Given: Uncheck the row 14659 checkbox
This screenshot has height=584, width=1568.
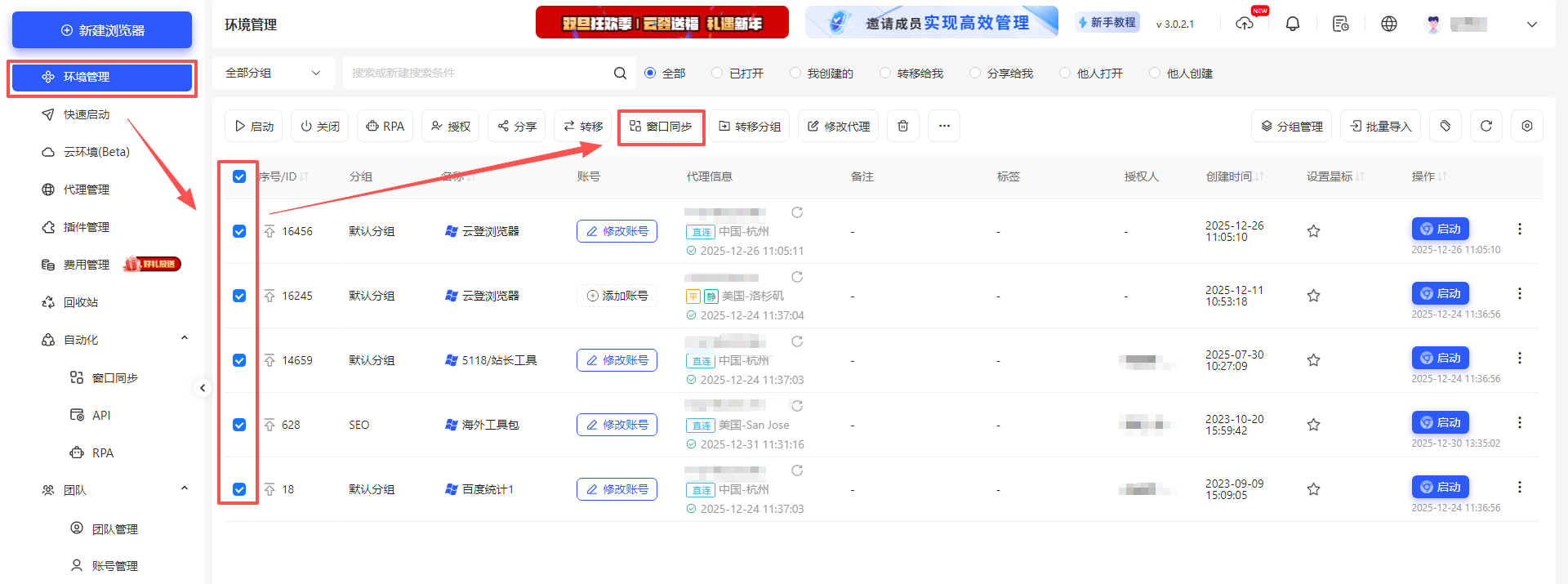Looking at the screenshot, I should click(239, 360).
